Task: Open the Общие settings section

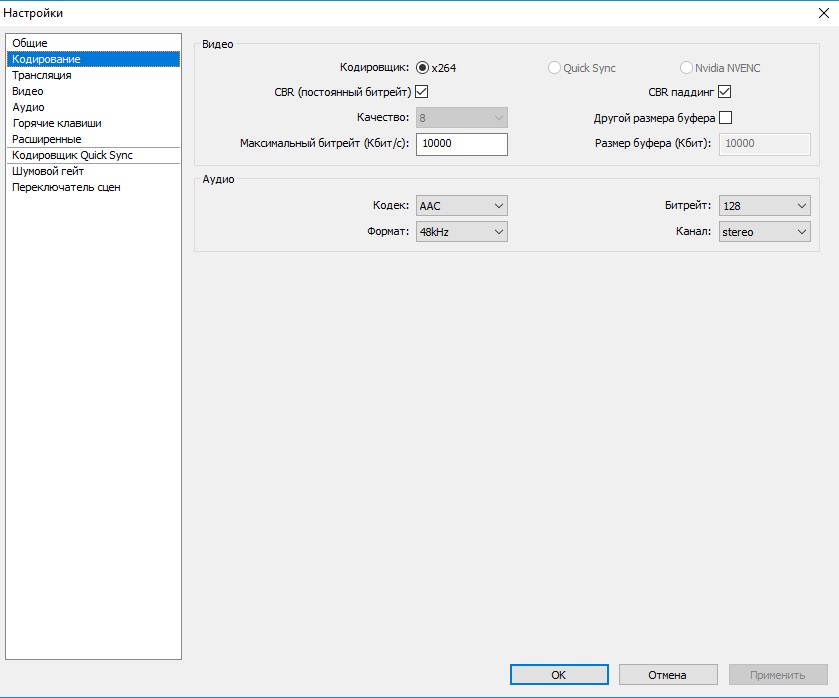Action: (x=30, y=43)
